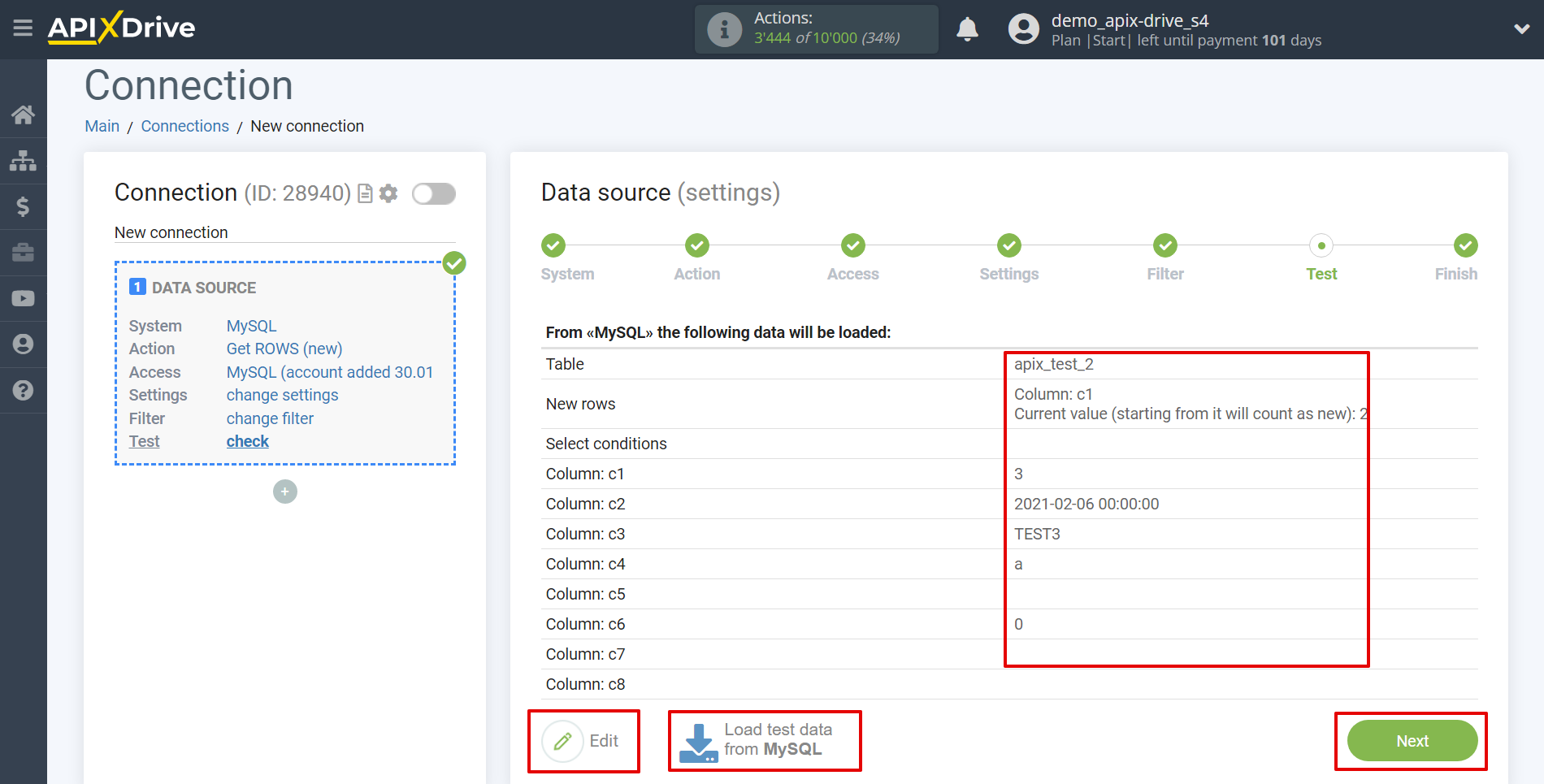This screenshot has height=784, width=1544.
Task: Click the New rows label
Action: 580,404
